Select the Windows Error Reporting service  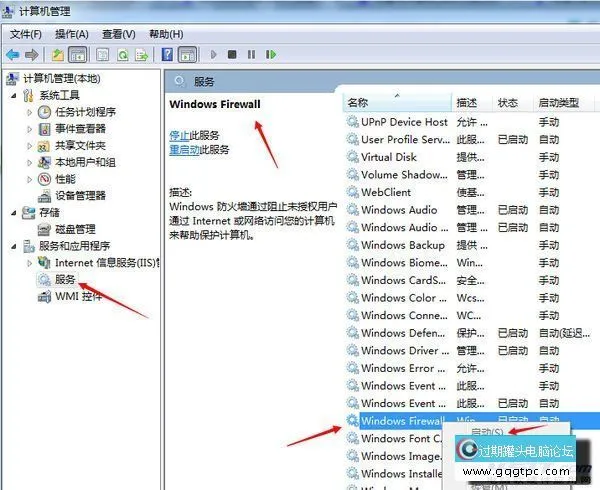pyautogui.click(x=472, y=368)
